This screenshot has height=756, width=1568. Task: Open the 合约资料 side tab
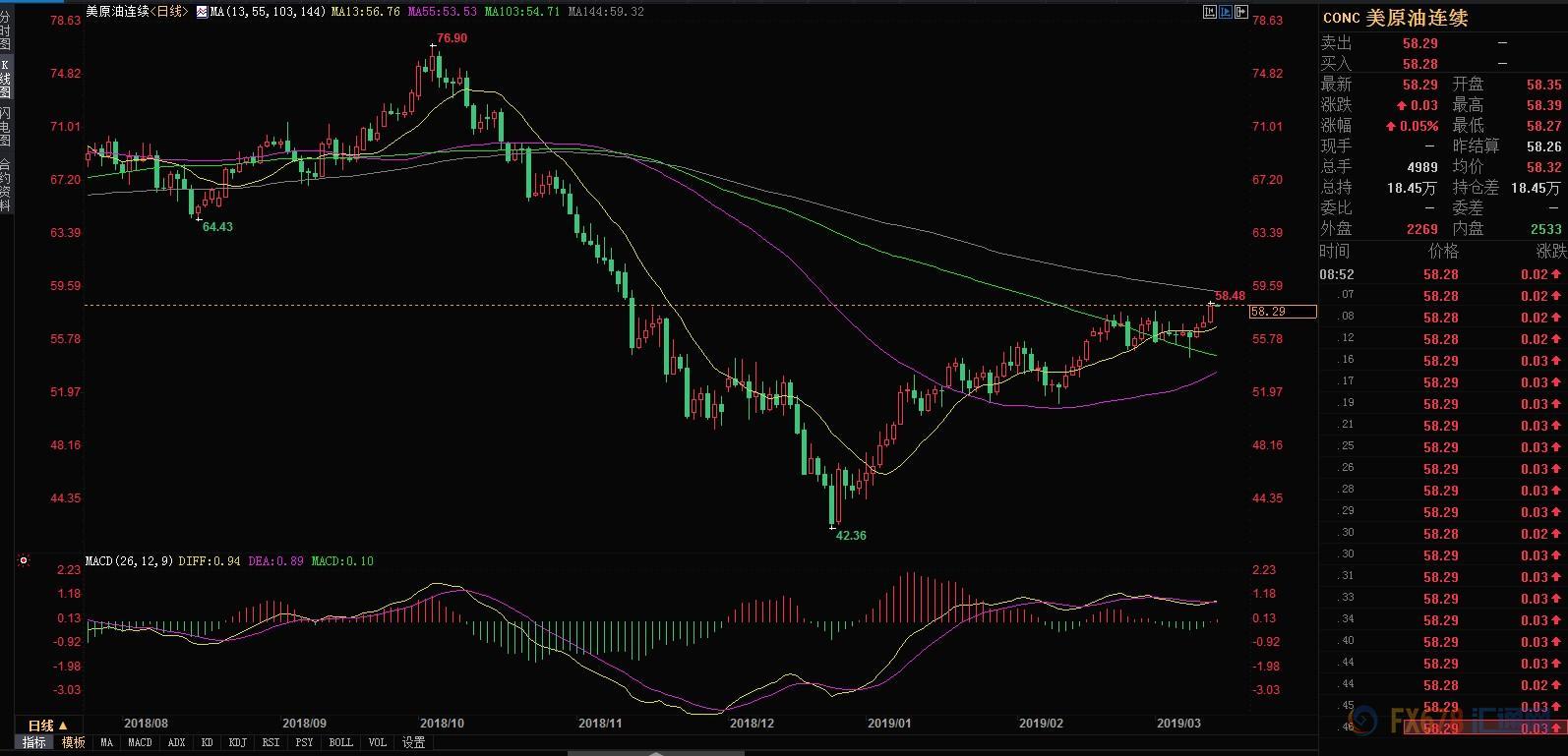(x=6, y=185)
